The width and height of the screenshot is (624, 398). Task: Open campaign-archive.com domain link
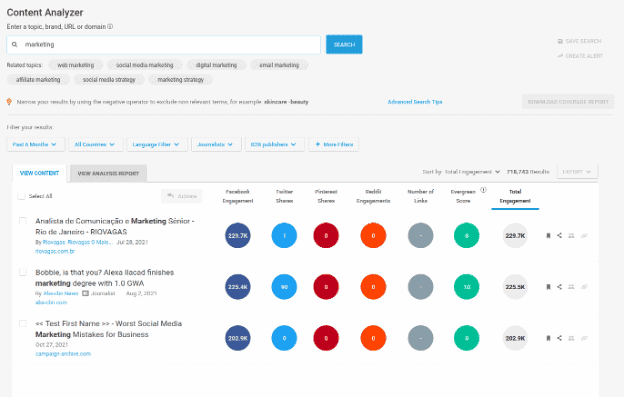pos(63,354)
